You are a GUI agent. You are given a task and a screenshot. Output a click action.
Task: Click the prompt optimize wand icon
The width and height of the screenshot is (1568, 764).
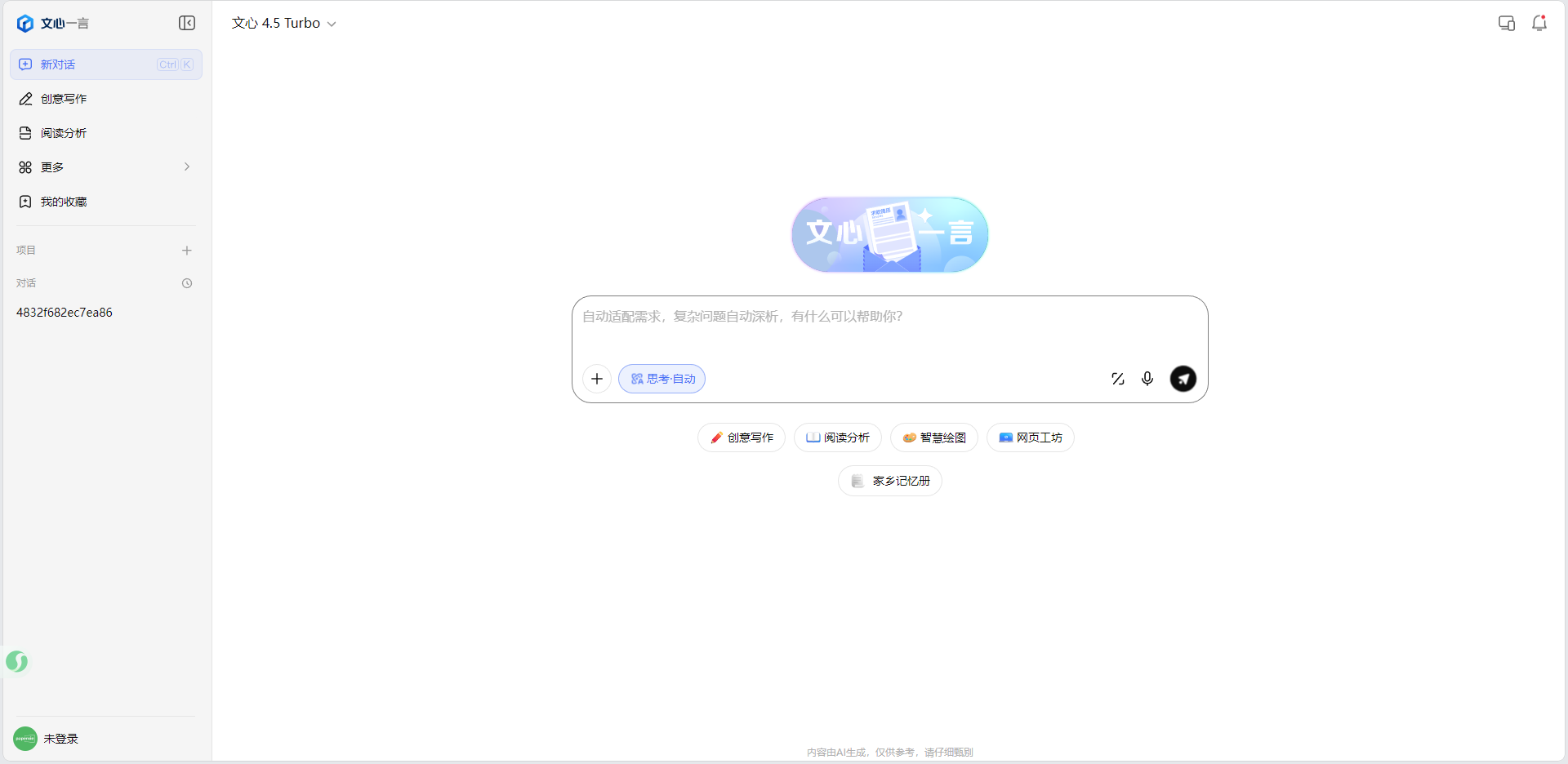(x=1117, y=379)
